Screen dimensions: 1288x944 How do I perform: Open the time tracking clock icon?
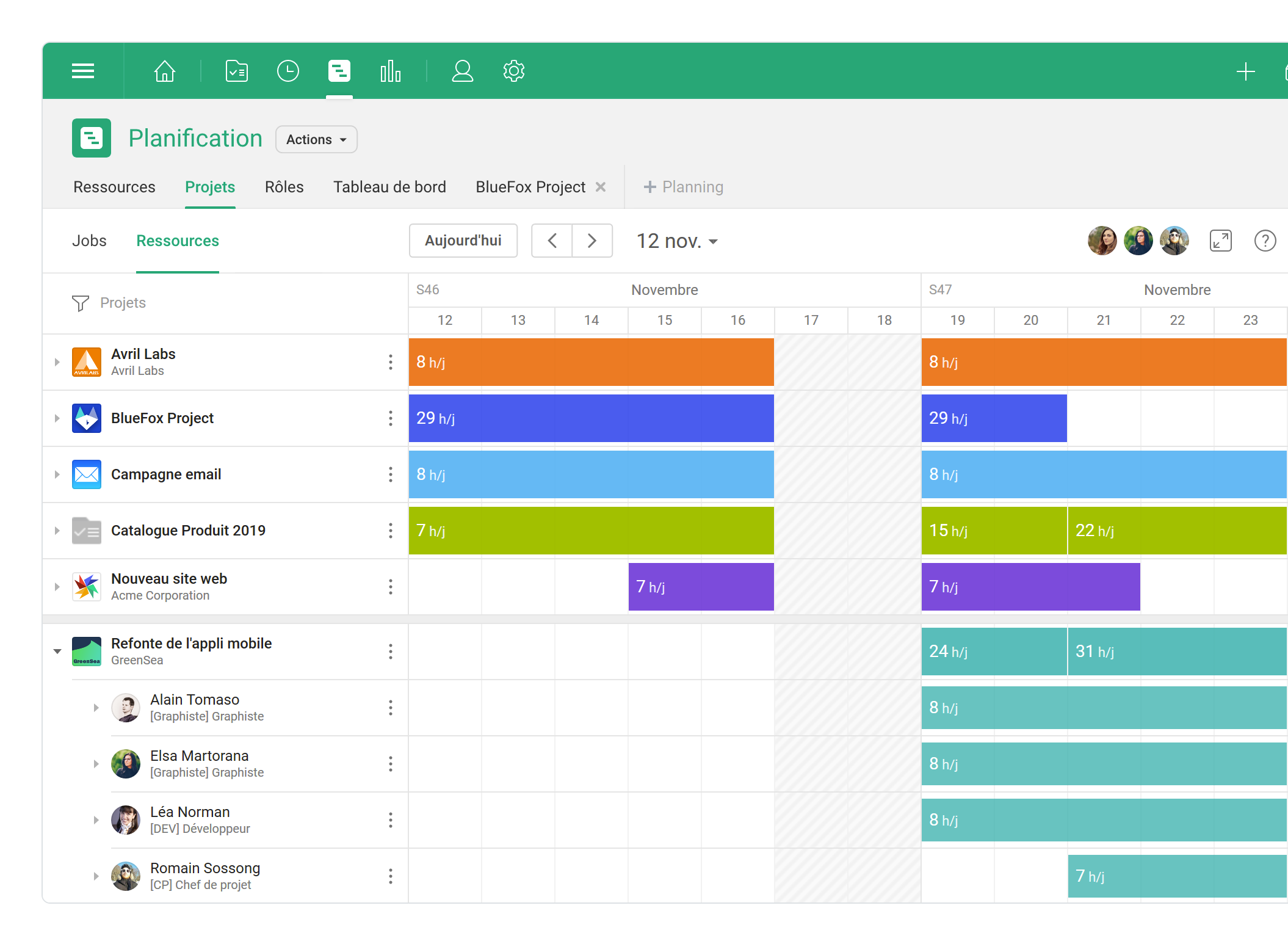pyautogui.click(x=288, y=71)
